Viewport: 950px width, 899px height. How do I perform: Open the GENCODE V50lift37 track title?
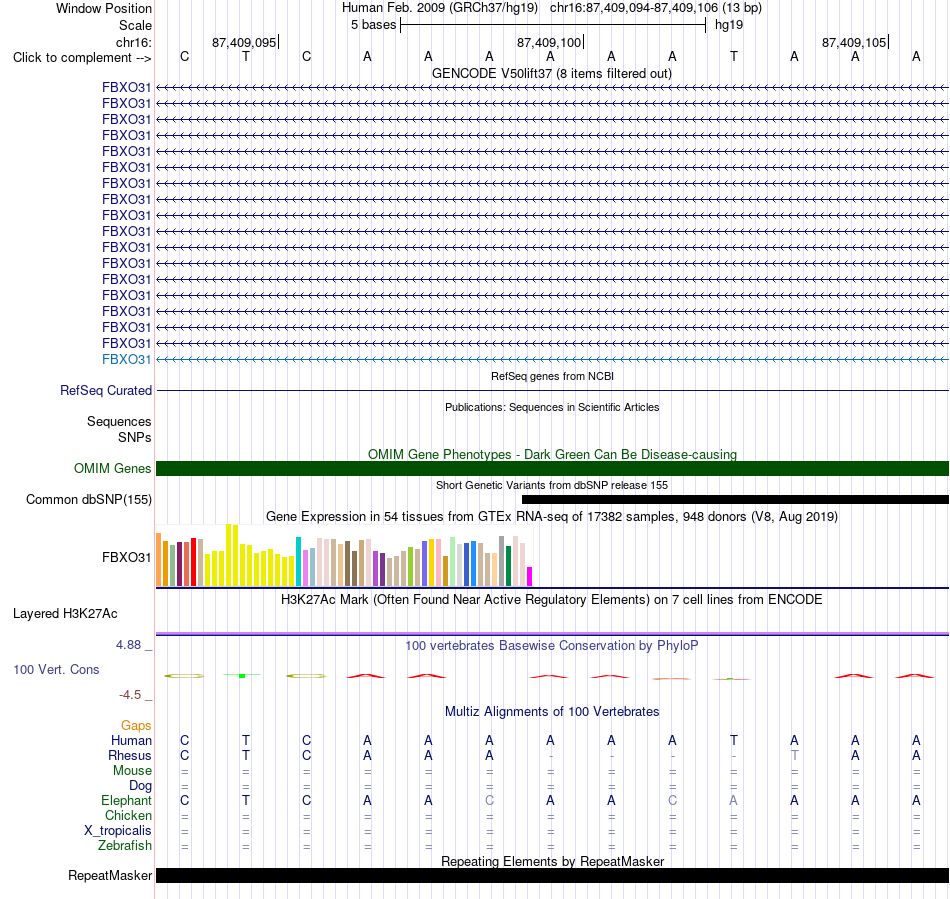(552, 73)
